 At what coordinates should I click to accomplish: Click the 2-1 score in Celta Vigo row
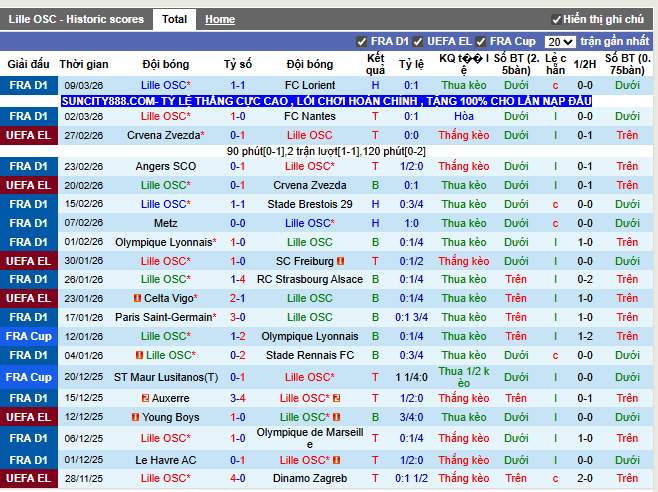[x=238, y=298]
